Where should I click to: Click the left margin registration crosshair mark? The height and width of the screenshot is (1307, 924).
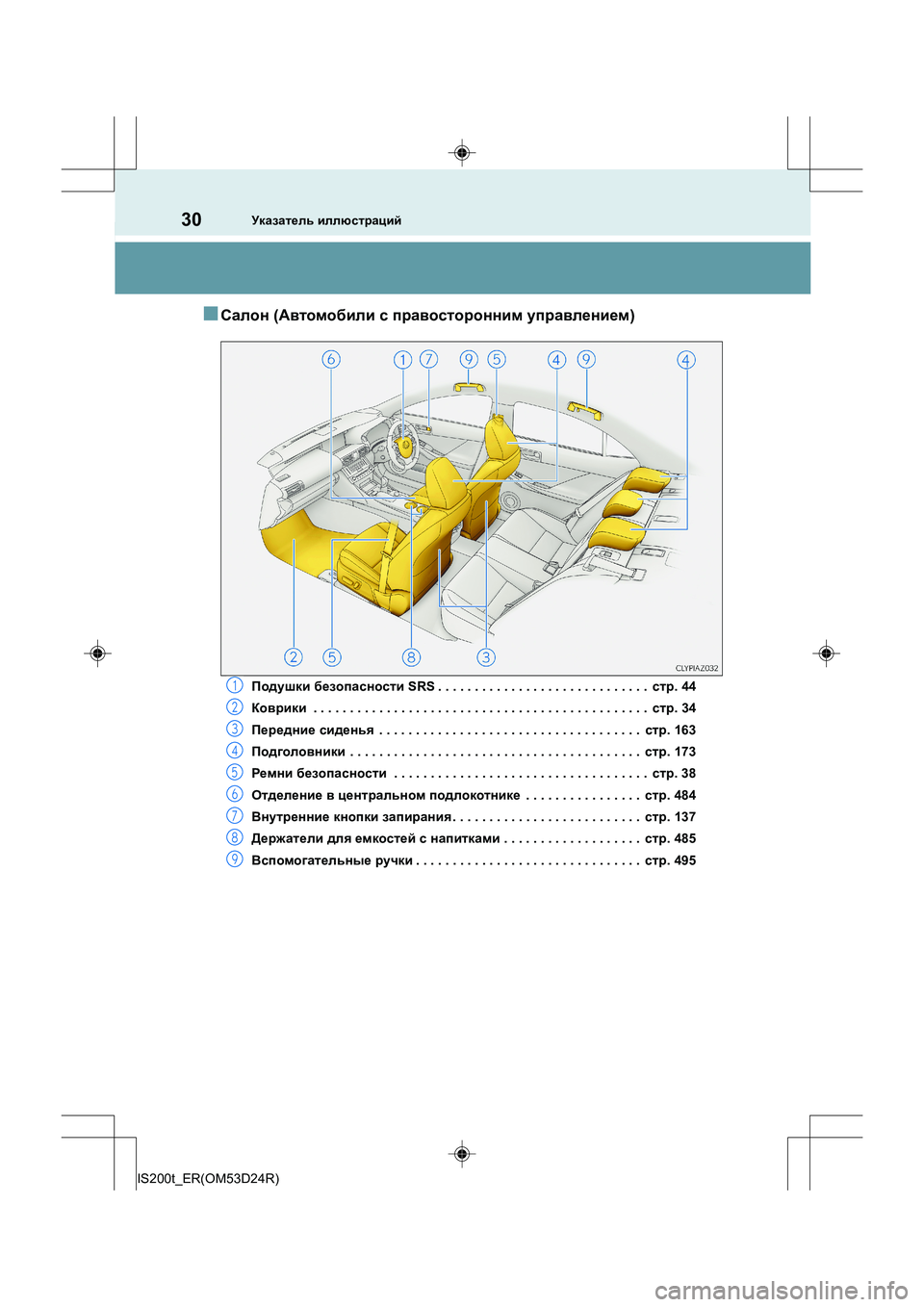[x=97, y=653]
